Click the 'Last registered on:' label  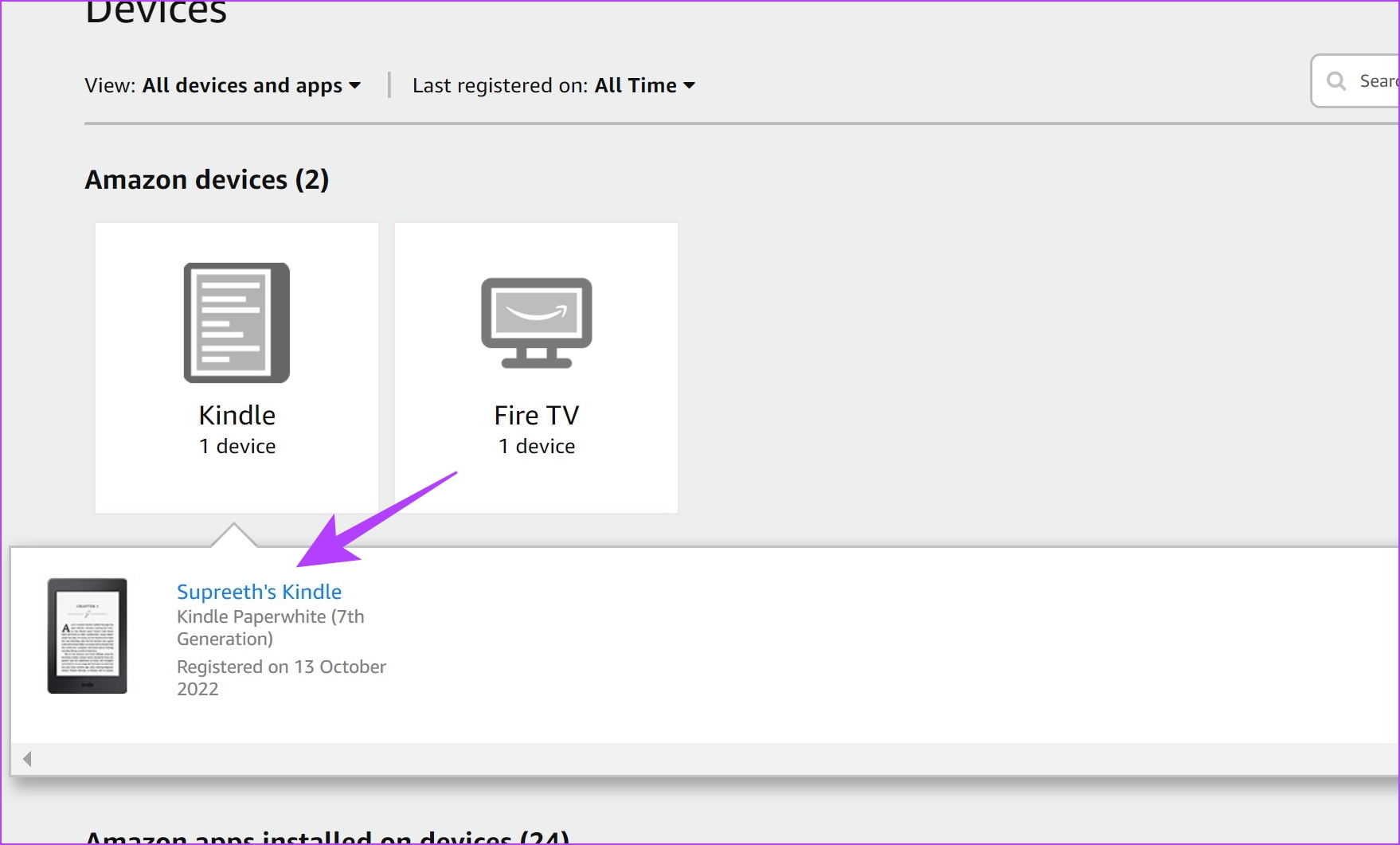pos(500,86)
